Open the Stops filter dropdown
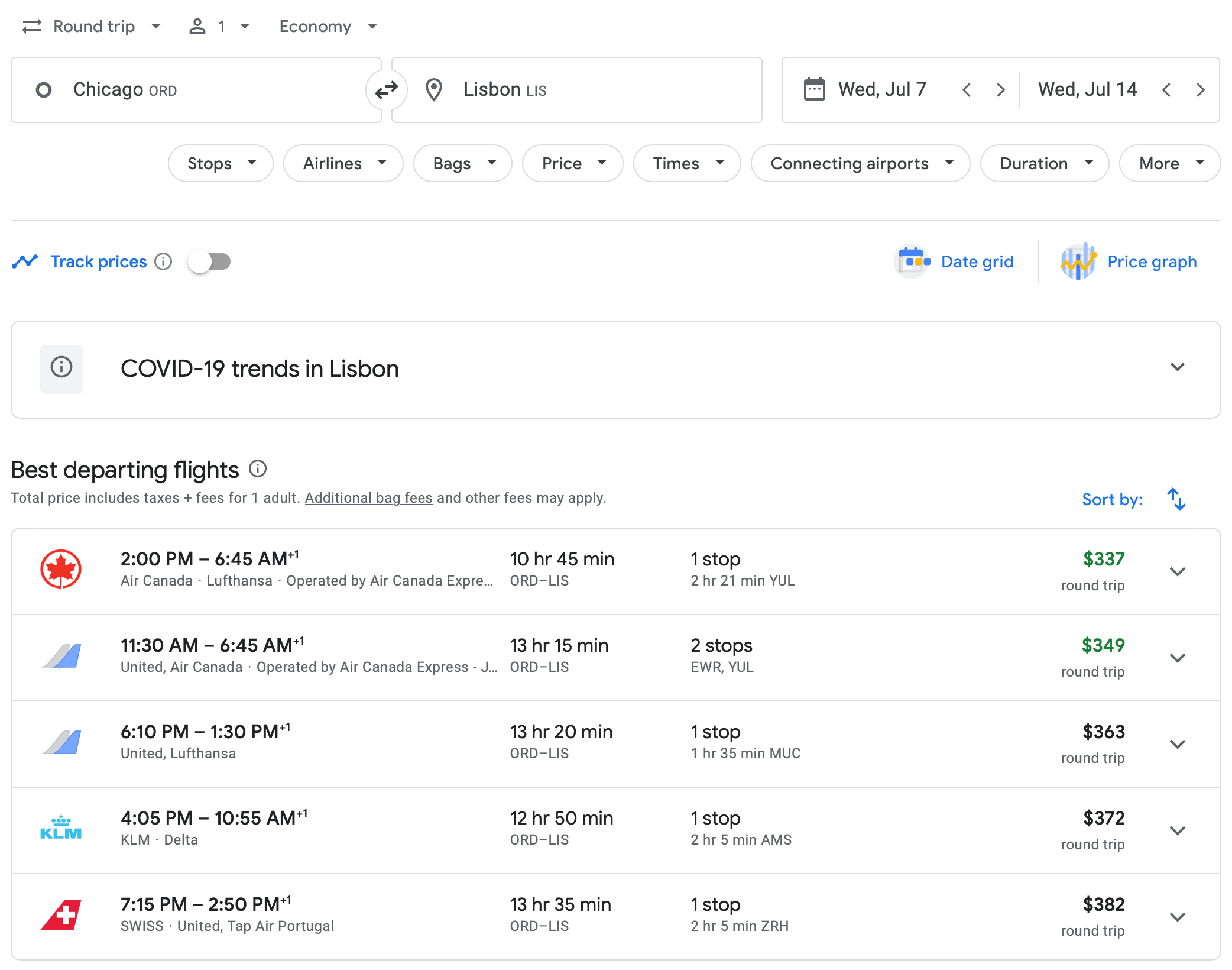This screenshot has width=1232, height=970. (220, 163)
